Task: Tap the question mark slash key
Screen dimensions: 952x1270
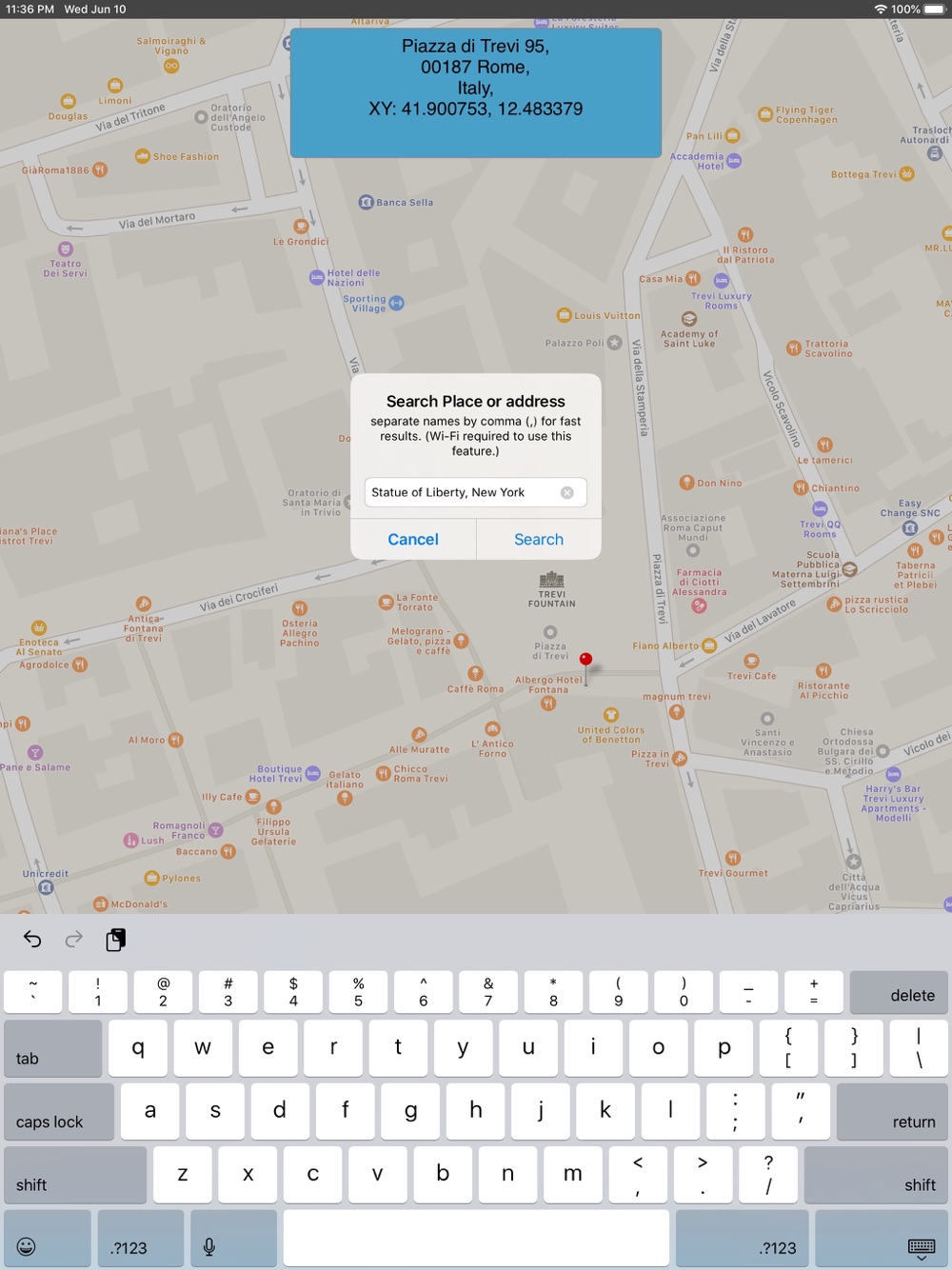Action: [768, 1175]
